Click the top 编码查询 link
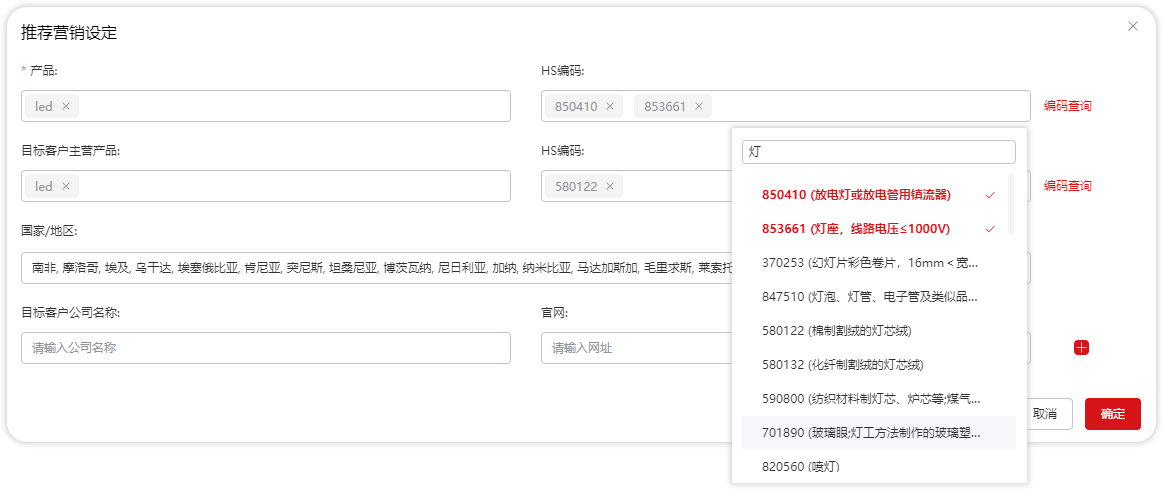This screenshot has width=1163, height=490. pyautogui.click(x=1067, y=106)
